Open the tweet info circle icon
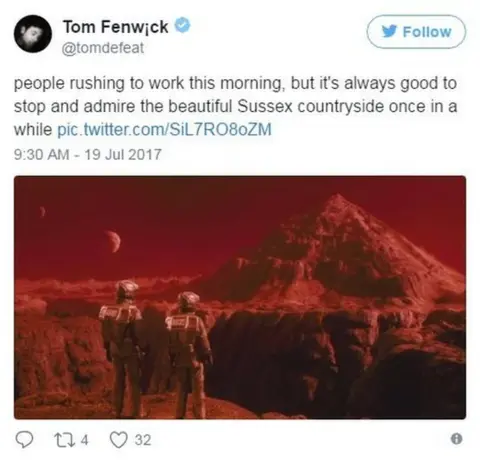 (456, 439)
